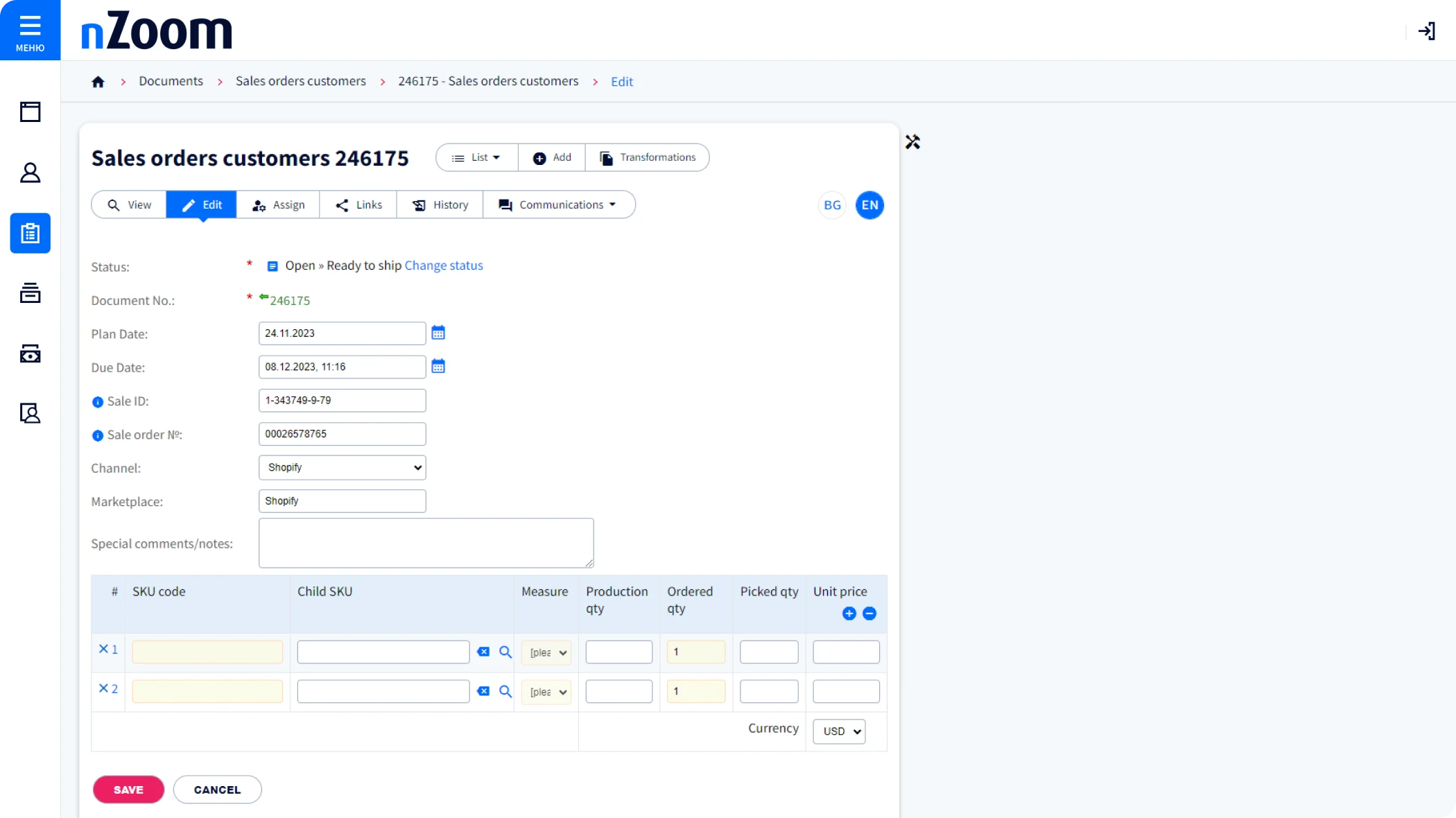This screenshot has height=818, width=1456.
Task: Click the home icon in the breadcrumb
Action: 97,81
